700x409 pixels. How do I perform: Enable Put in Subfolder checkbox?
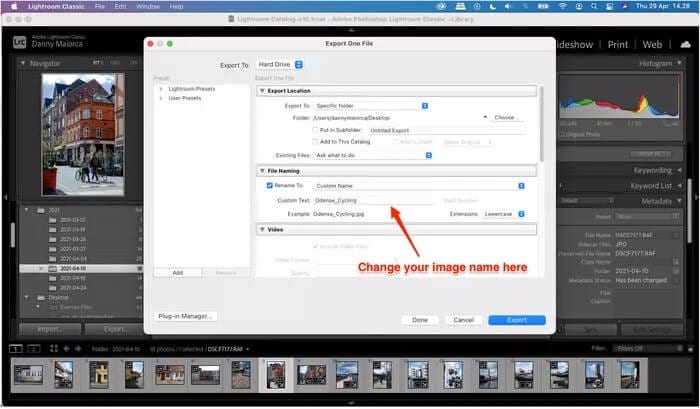pyautogui.click(x=315, y=130)
